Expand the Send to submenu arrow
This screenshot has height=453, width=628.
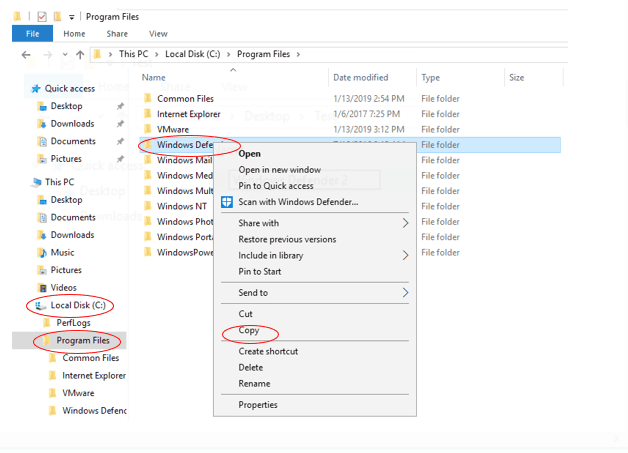click(405, 293)
